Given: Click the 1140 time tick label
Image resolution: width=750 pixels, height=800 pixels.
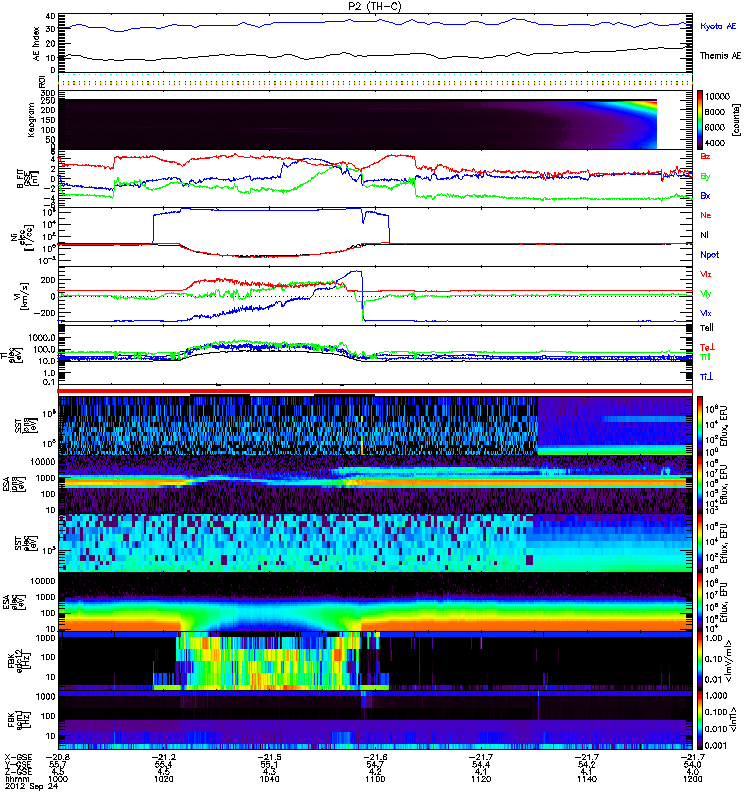Looking at the screenshot, I should pos(587,779).
